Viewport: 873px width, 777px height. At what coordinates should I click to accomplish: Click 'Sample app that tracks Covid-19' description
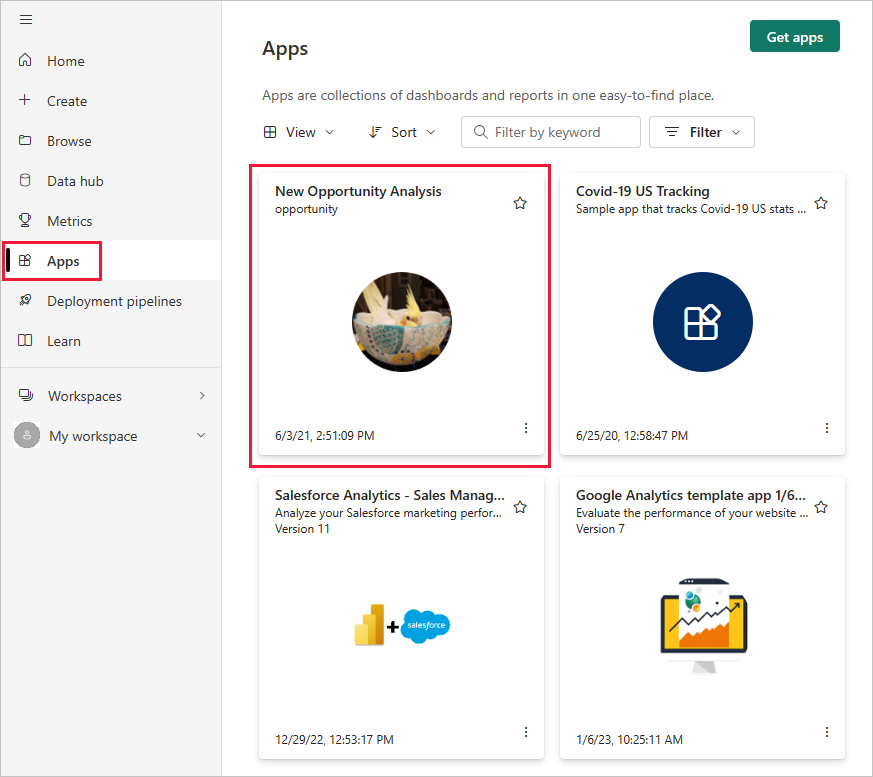click(690, 209)
